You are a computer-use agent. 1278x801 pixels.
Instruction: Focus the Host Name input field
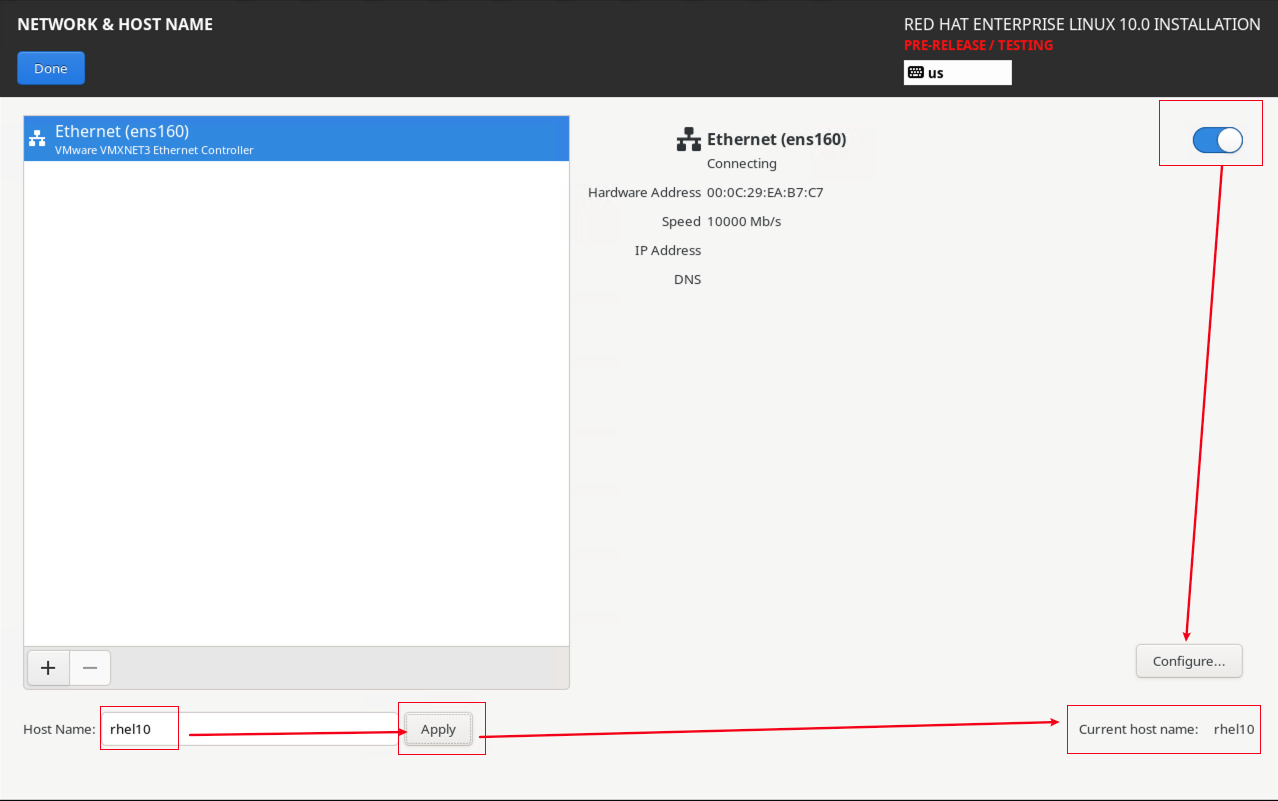click(252, 729)
